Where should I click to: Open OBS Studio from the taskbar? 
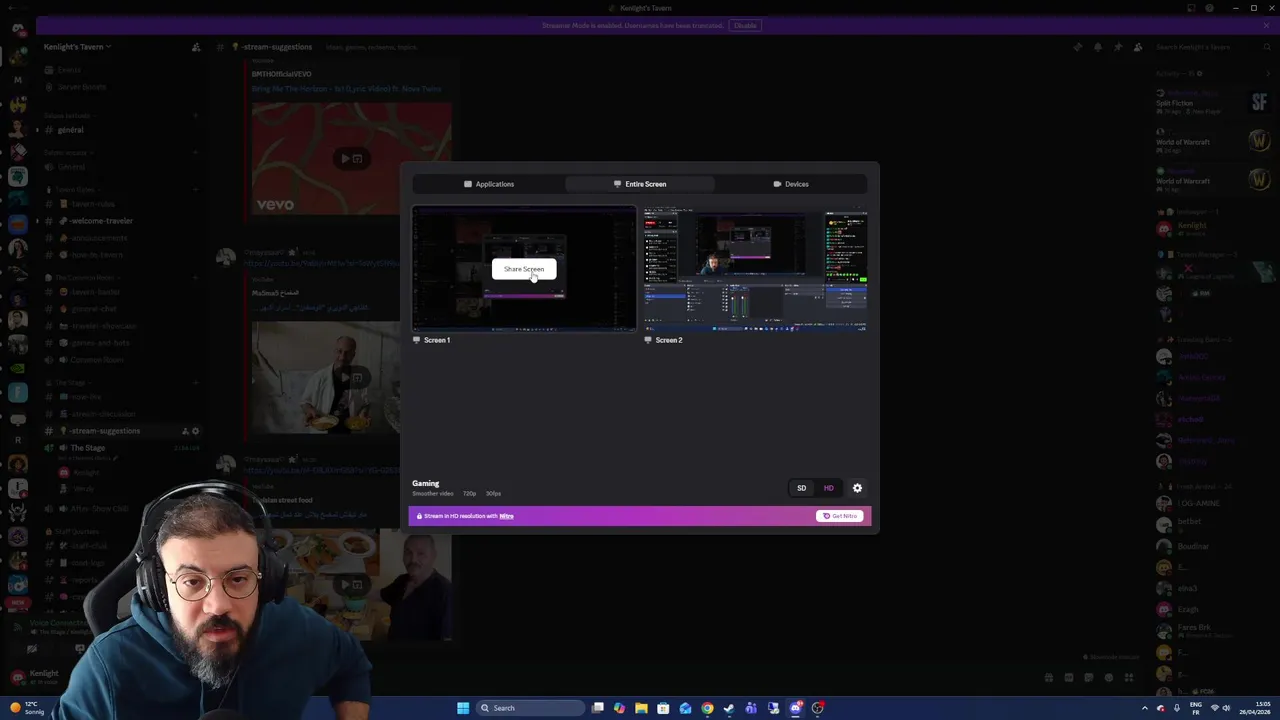click(817, 708)
